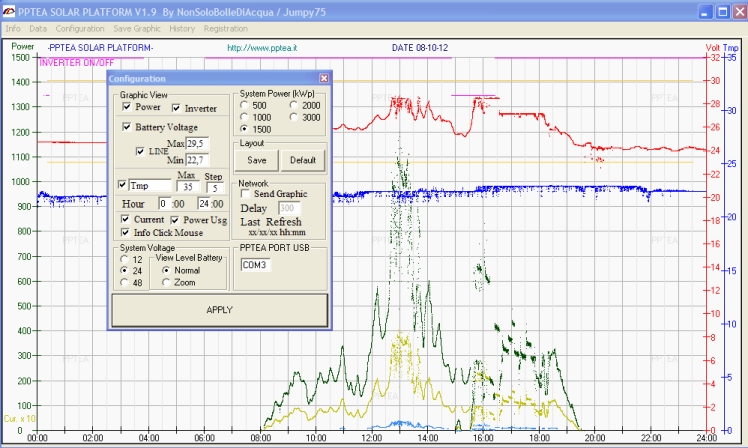Toggle the Tmp checkbox

click(x=122, y=184)
